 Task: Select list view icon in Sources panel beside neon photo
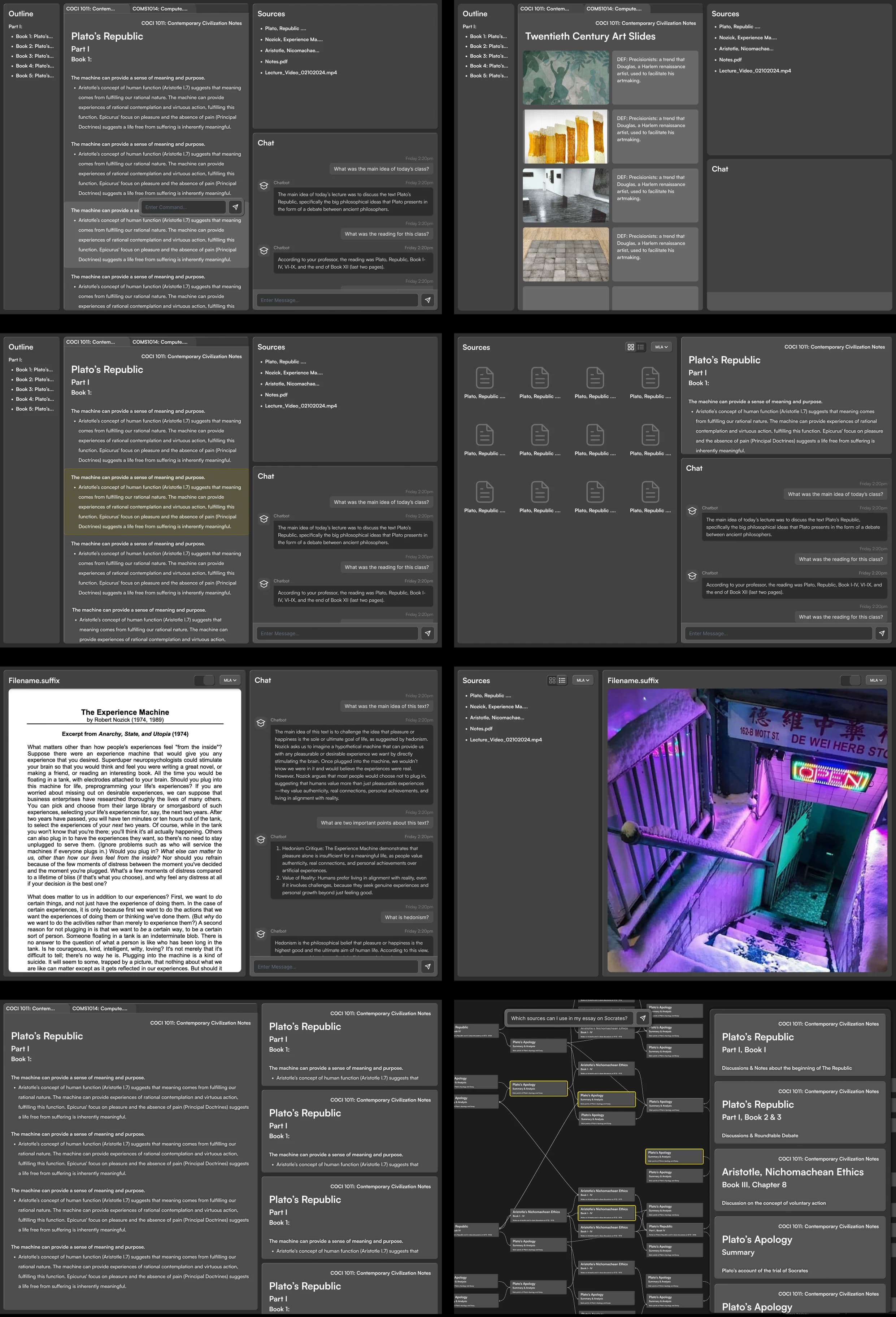pos(562,680)
